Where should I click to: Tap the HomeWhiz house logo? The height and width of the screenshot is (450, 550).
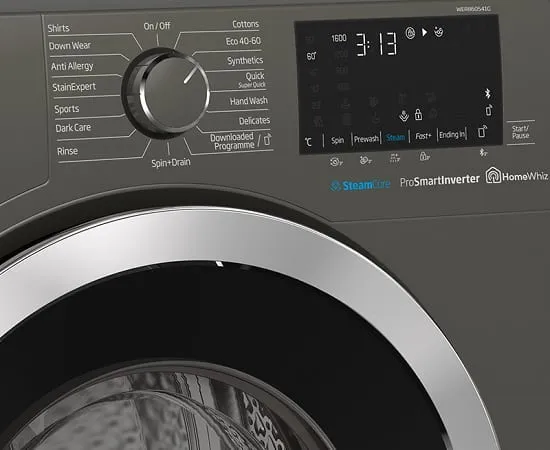493,175
